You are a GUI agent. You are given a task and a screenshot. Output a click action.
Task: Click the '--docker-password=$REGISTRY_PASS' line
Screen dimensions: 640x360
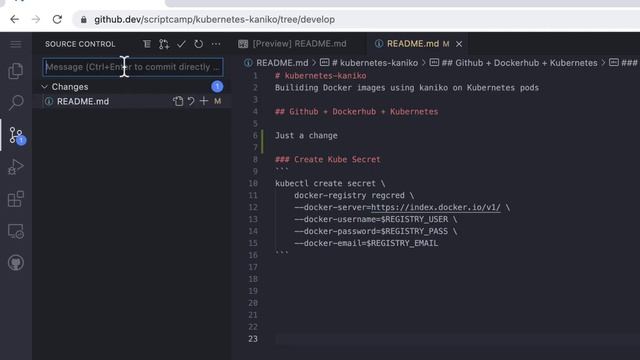pos(376,231)
